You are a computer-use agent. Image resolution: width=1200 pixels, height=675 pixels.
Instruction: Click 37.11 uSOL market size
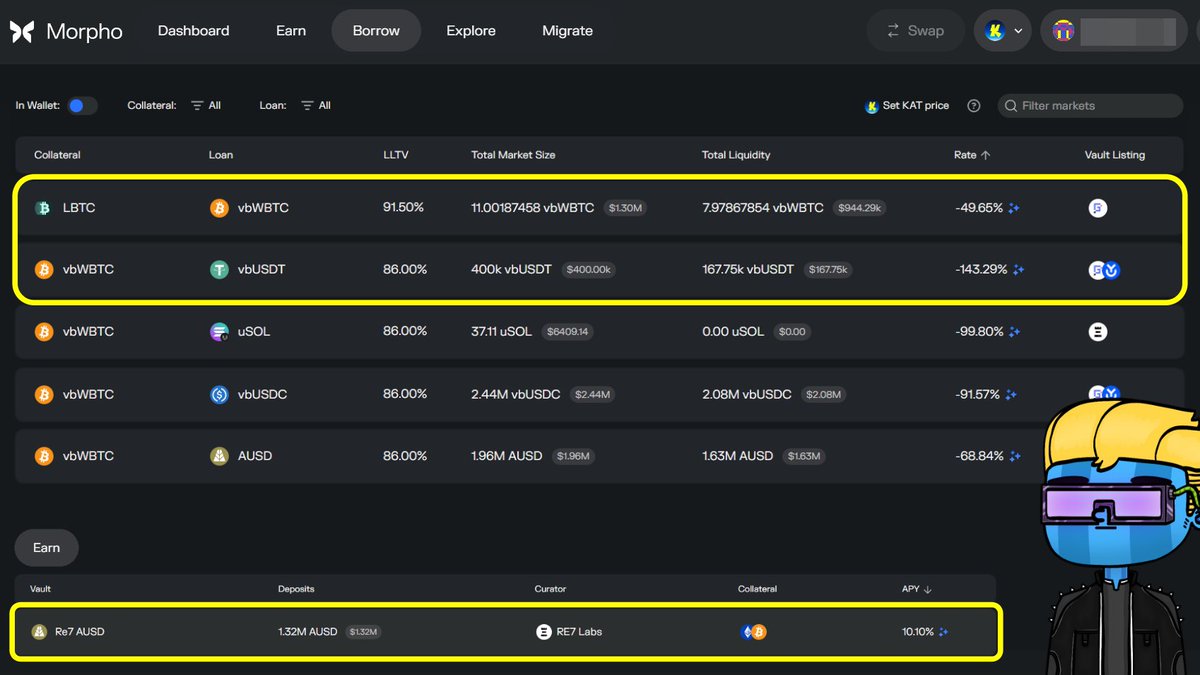coord(501,331)
